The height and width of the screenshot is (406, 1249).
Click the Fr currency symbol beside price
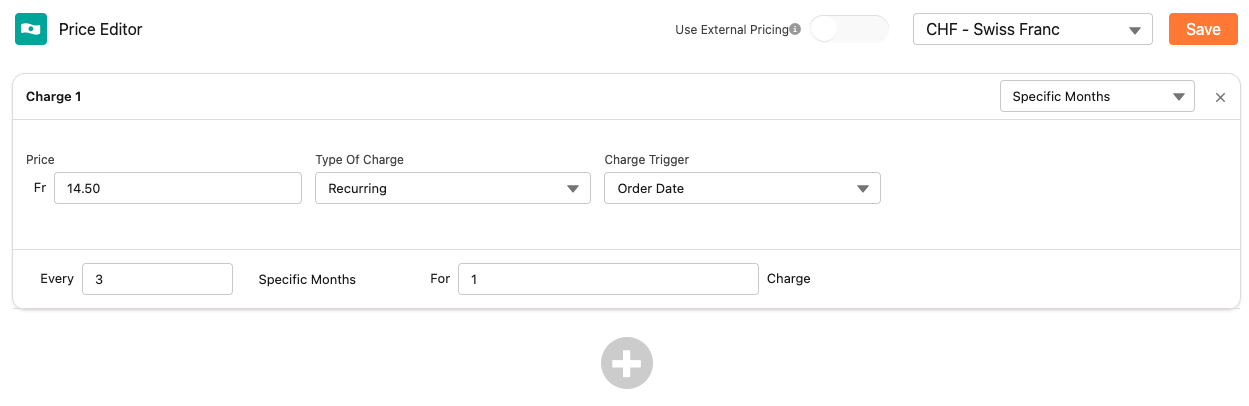click(x=40, y=188)
